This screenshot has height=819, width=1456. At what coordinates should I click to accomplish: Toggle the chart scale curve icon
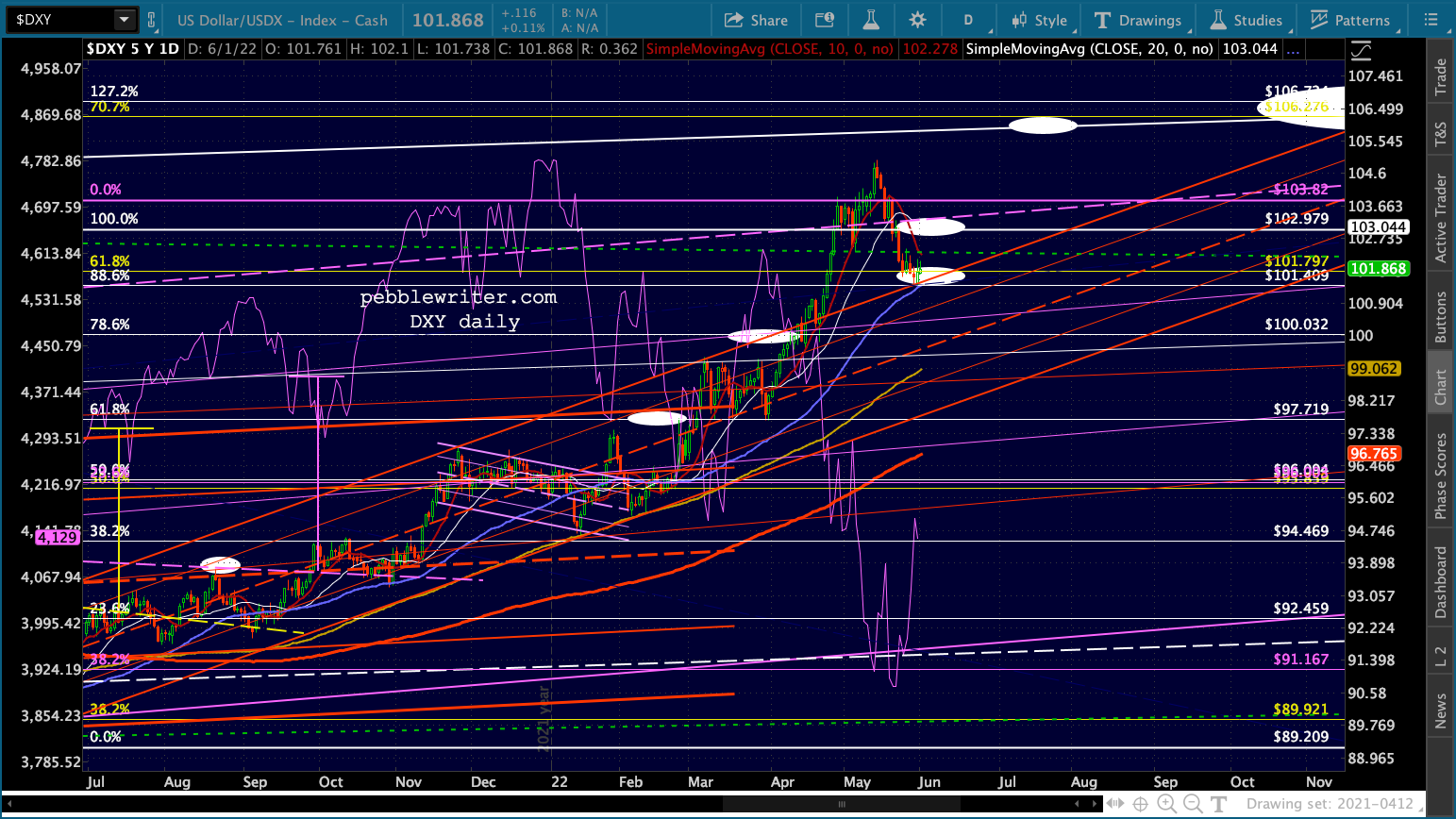(x=1360, y=49)
